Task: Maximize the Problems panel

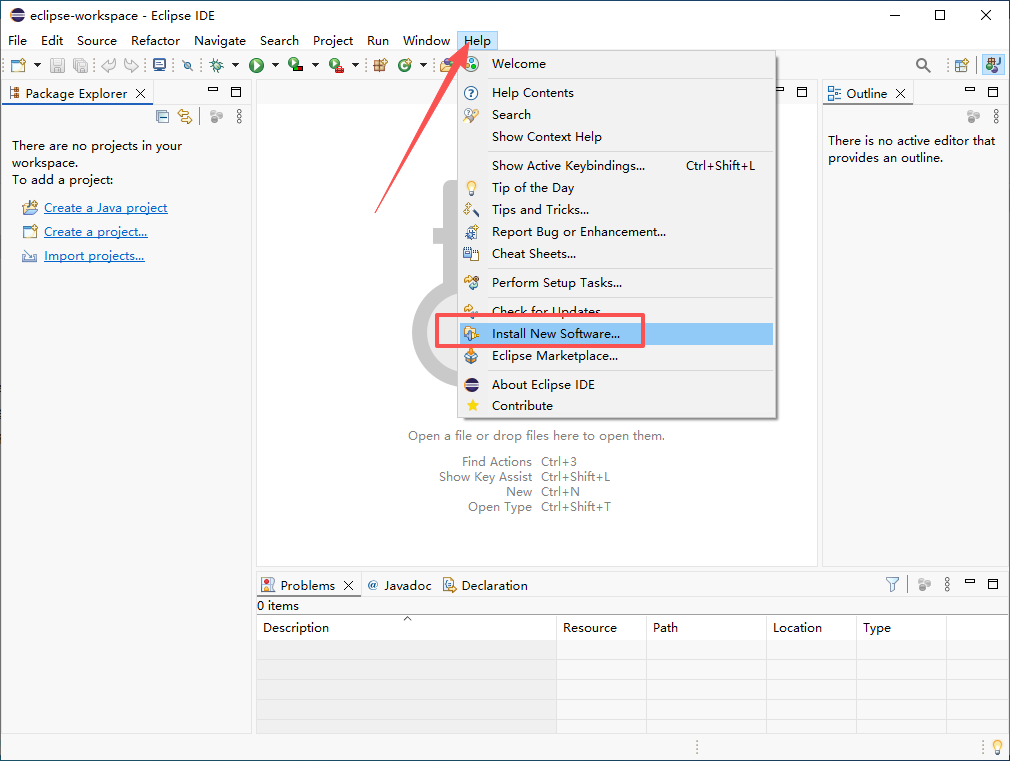Action: tap(993, 584)
